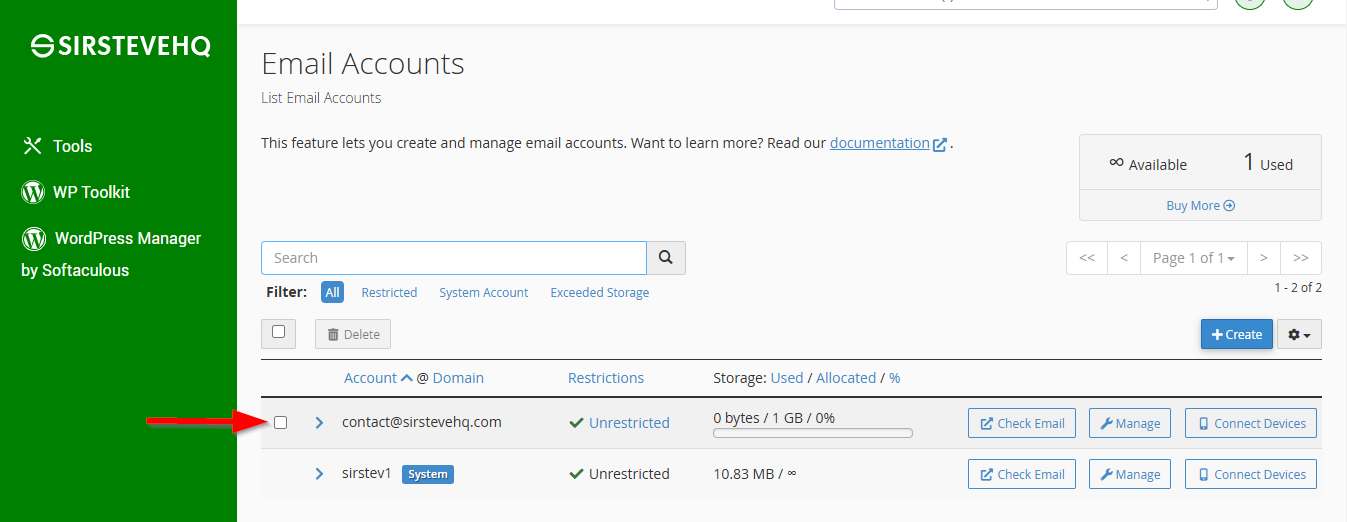The image size is (1347, 522).
Task: Select the System Account filter
Action: pos(484,293)
